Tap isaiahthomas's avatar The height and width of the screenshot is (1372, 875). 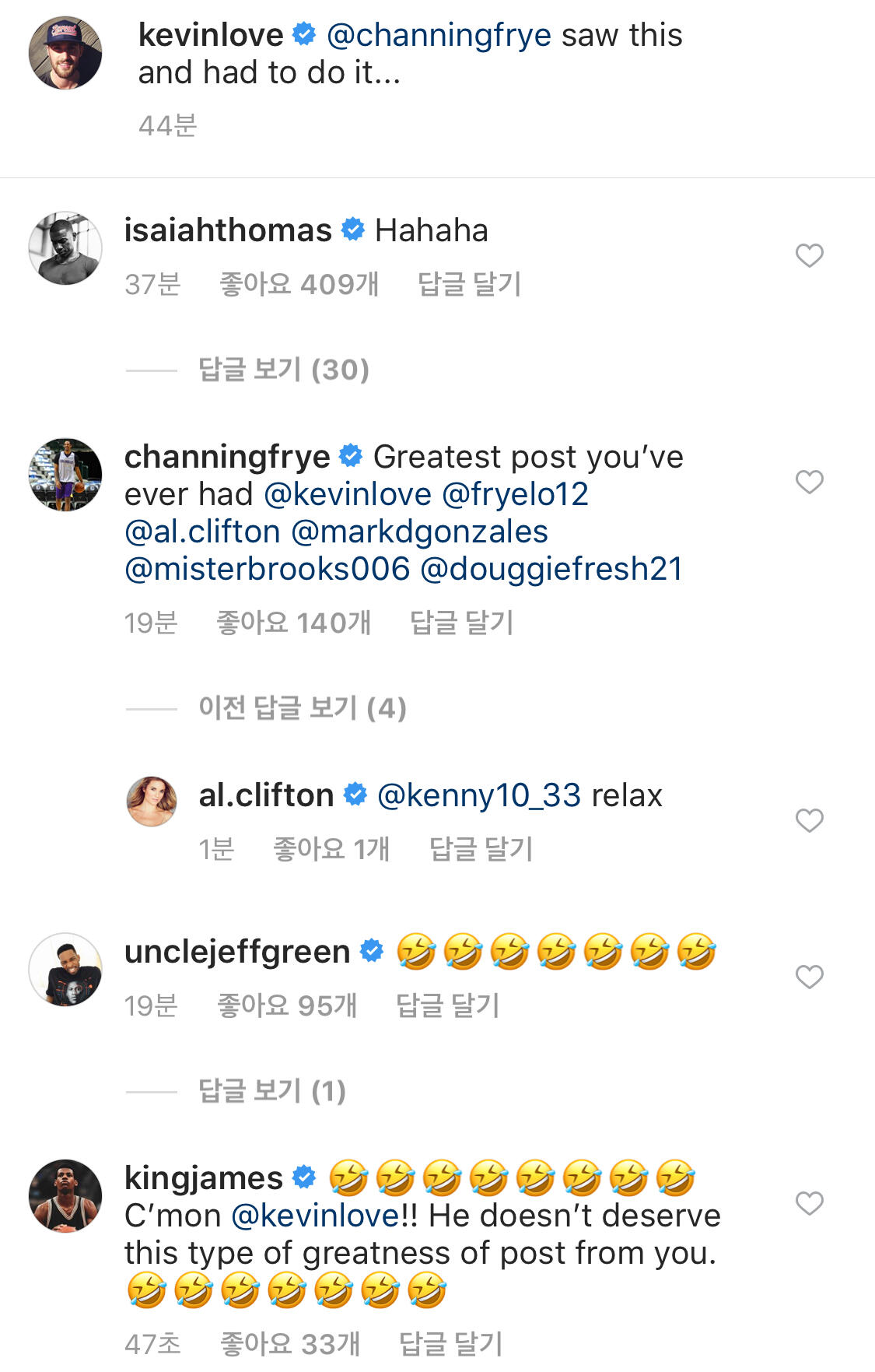(x=65, y=248)
